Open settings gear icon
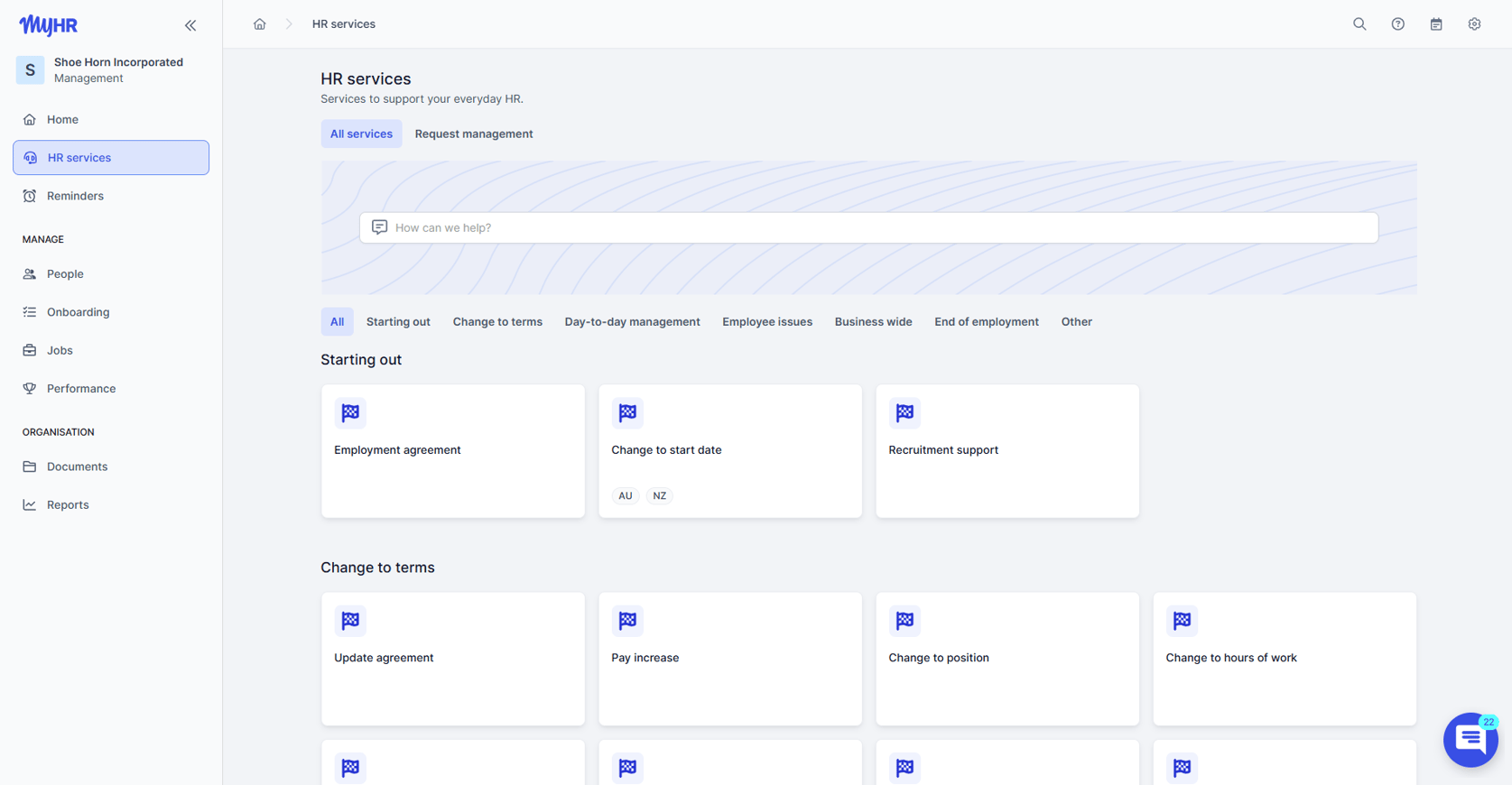This screenshot has height=785, width=1512. coord(1474,24)
